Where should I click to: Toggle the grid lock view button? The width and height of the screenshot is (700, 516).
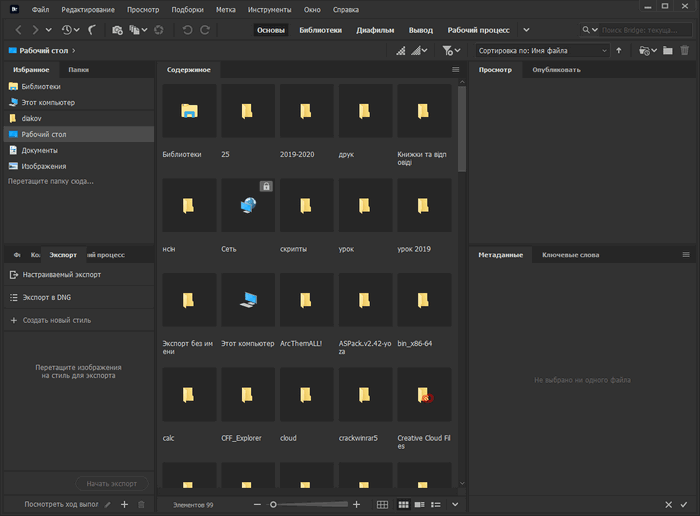point(382,505)
